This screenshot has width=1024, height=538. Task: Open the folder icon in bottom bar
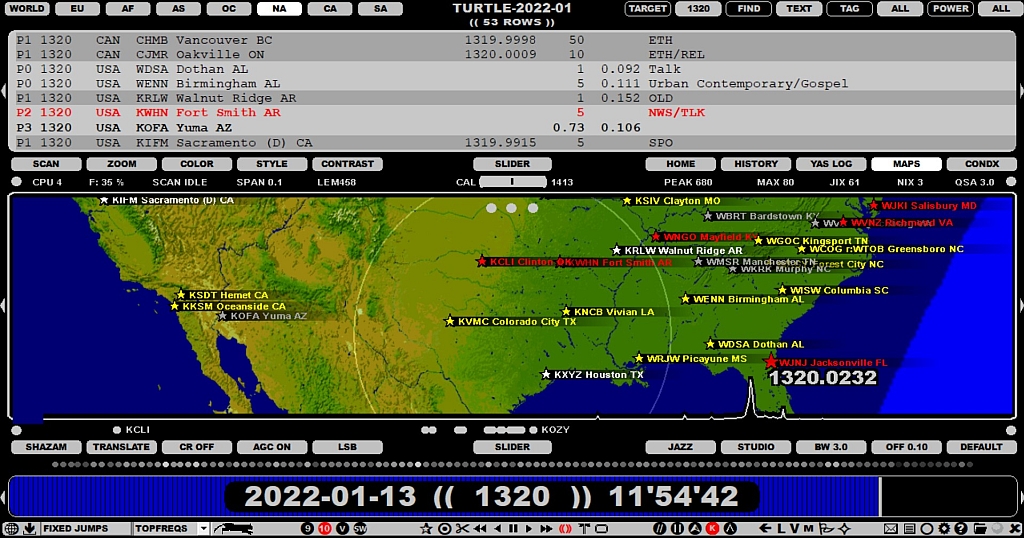979,528
